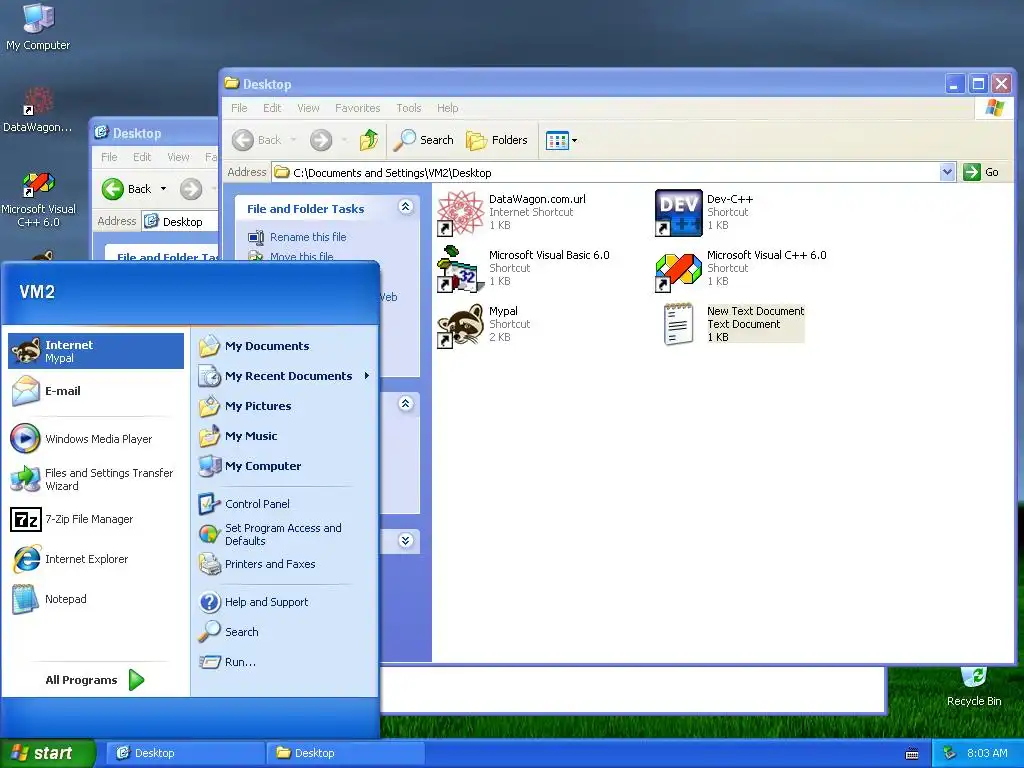Click Rename this file link

coord(308,237)
